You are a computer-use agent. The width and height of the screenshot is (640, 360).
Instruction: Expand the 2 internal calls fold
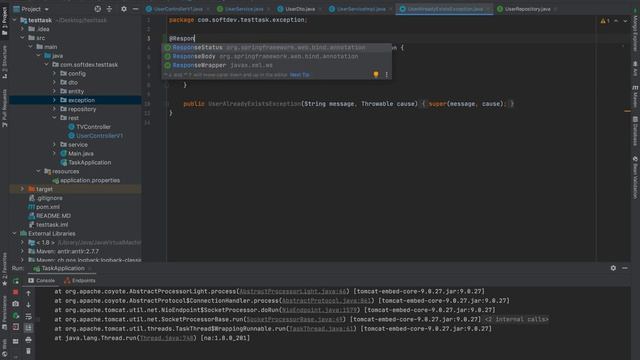tap(517, 319)
